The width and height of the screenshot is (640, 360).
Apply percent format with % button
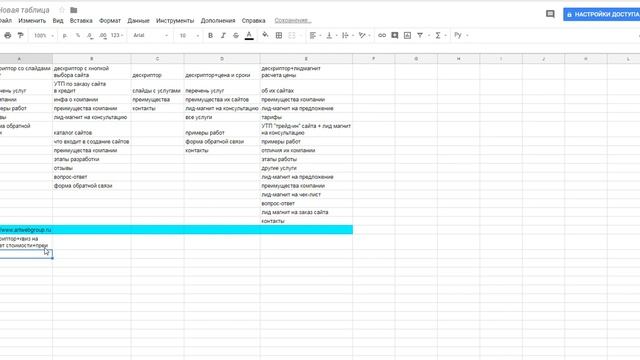coord(78,36)
